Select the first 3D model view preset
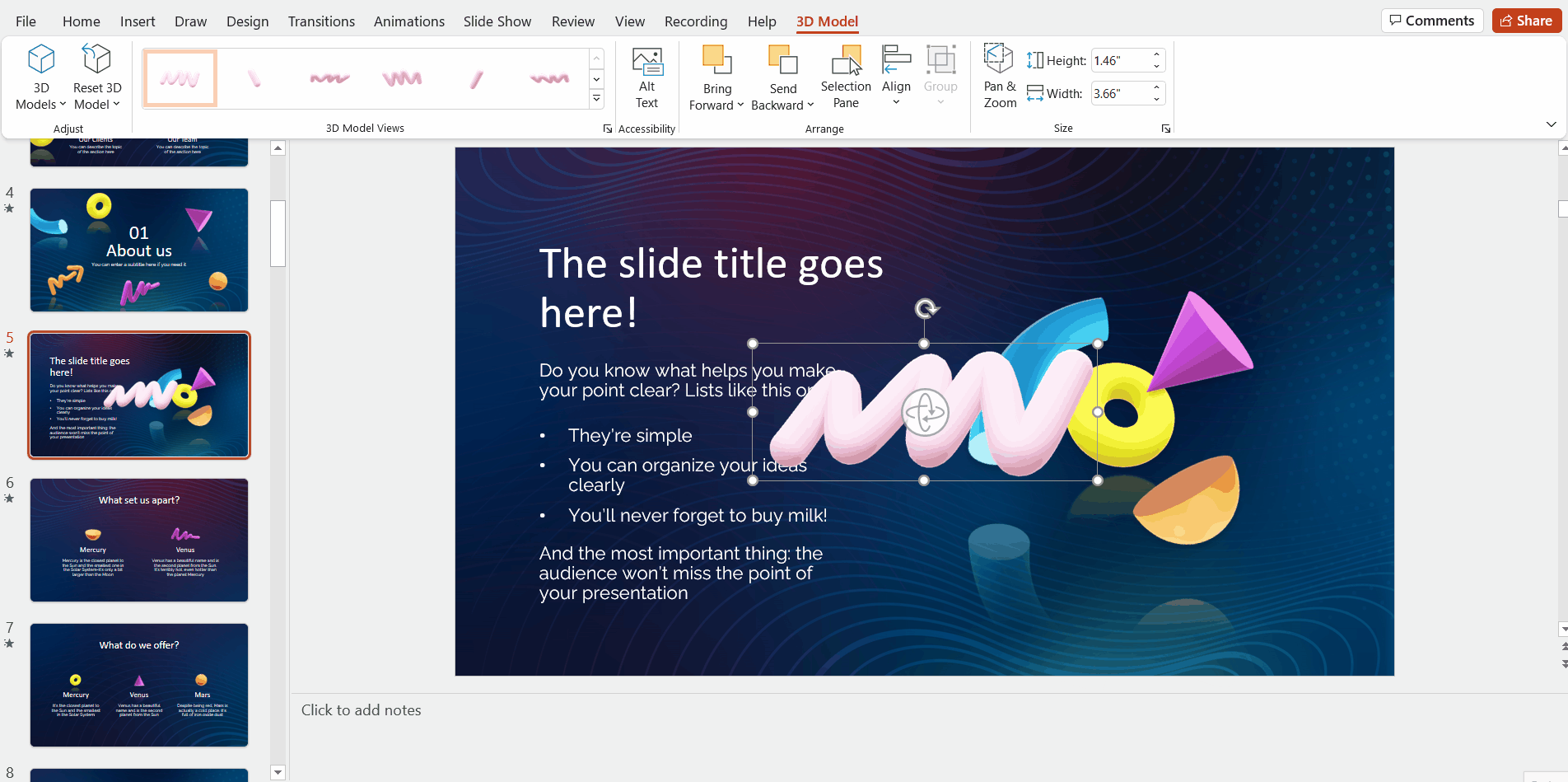Viewport: 1568px width, 782px height. coord(180,78)
